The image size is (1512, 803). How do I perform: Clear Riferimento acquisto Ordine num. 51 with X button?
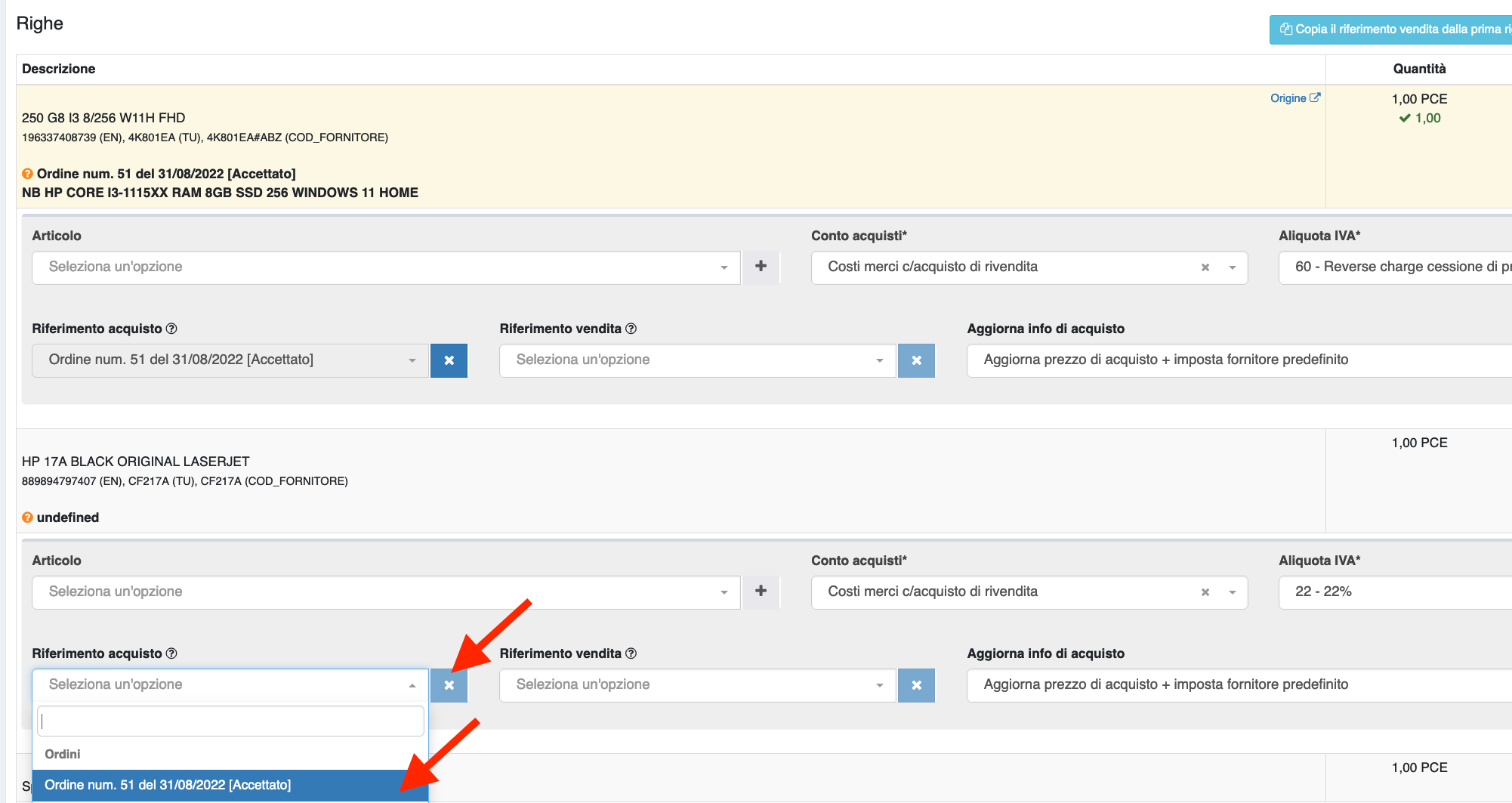point(449,360)
